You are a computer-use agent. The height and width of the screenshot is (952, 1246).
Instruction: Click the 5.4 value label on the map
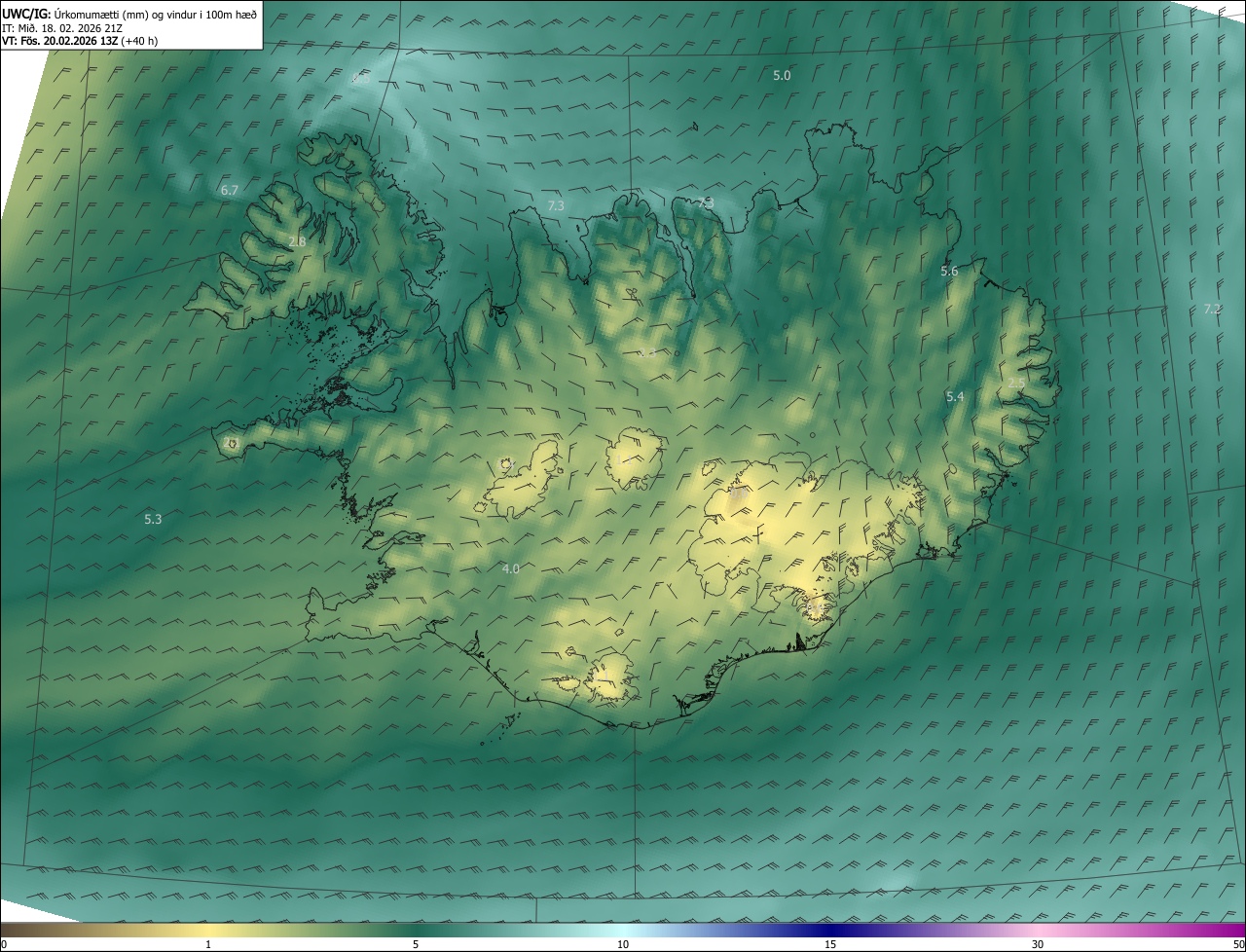click(955, 396)
